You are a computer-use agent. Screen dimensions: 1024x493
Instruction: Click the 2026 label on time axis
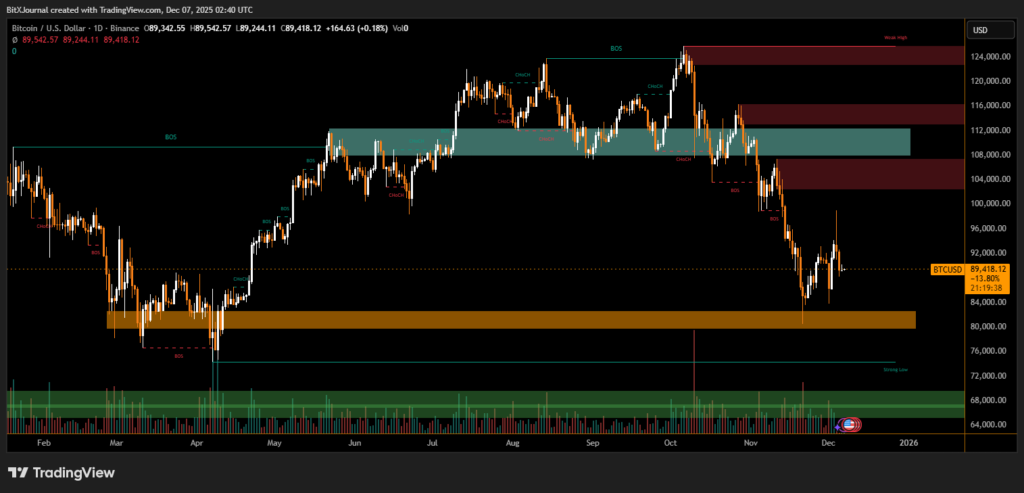pyautogui.click(x=908, y=440)
